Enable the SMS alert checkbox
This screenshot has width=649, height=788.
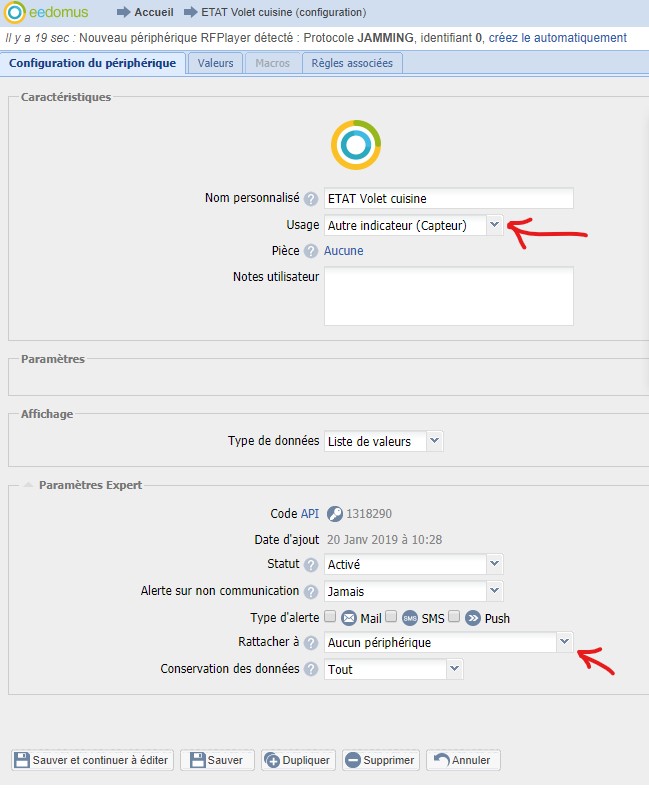click(392, 617)
